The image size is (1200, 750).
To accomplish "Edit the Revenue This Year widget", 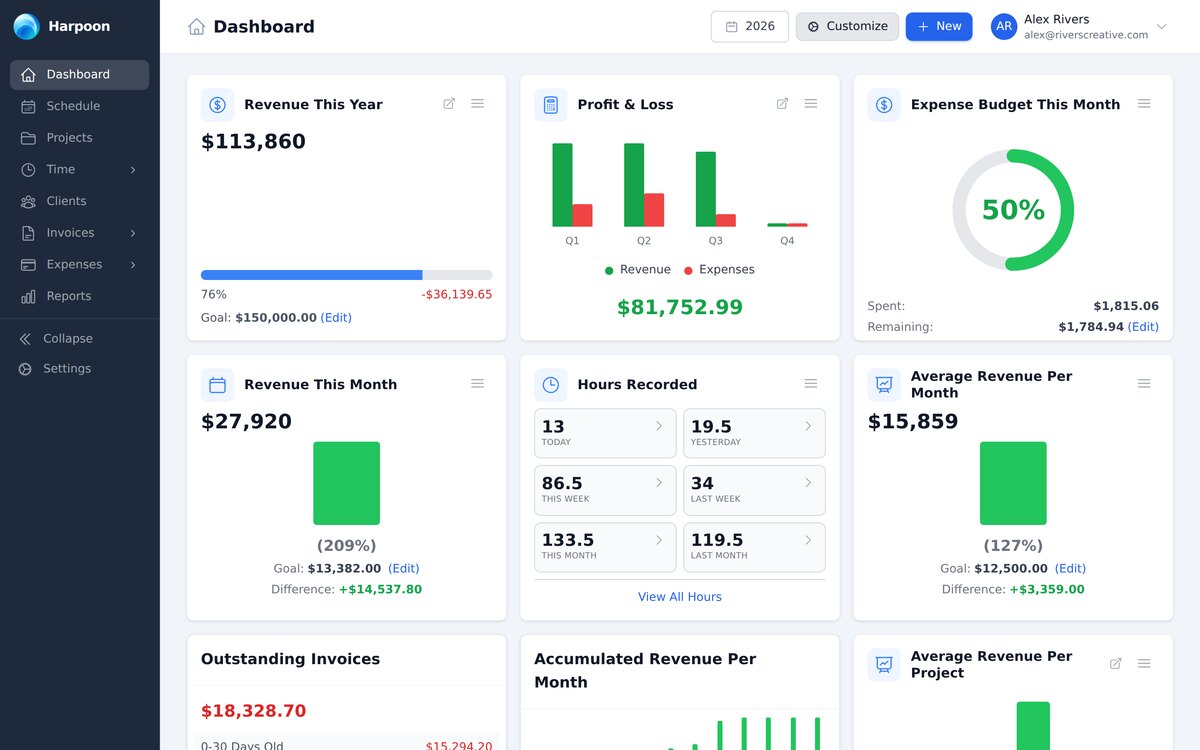I will click(x=449, y=104).
